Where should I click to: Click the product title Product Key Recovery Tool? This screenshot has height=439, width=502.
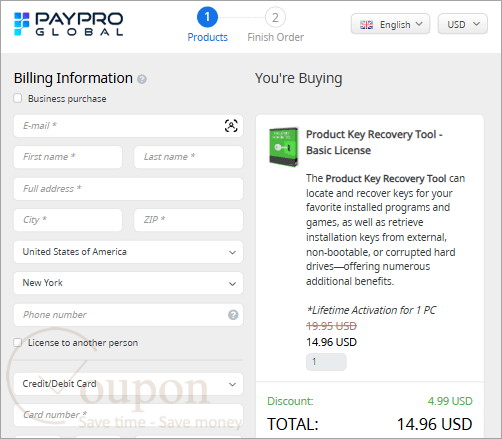[374, 142]
